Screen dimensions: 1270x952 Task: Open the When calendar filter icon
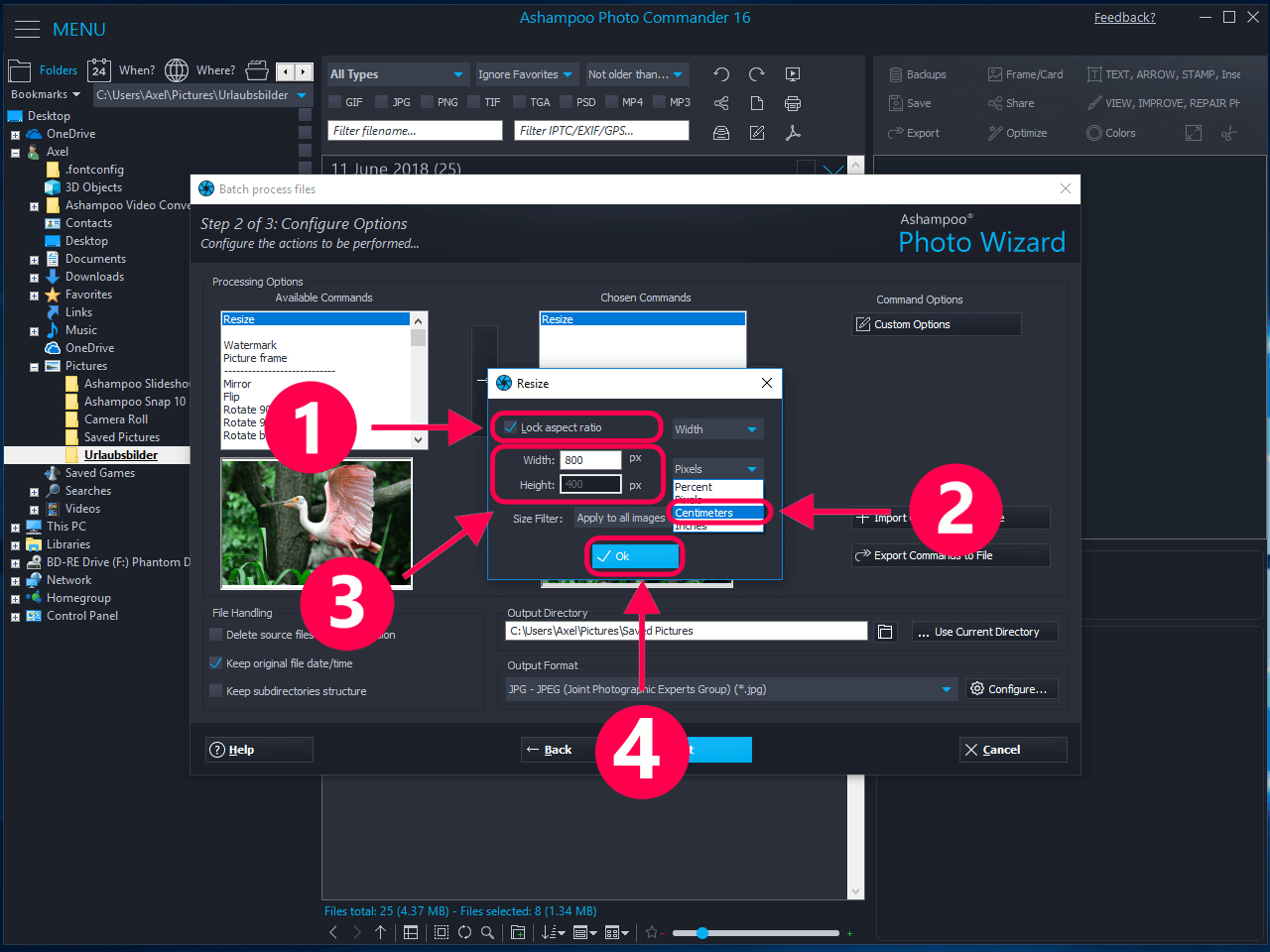99,70
